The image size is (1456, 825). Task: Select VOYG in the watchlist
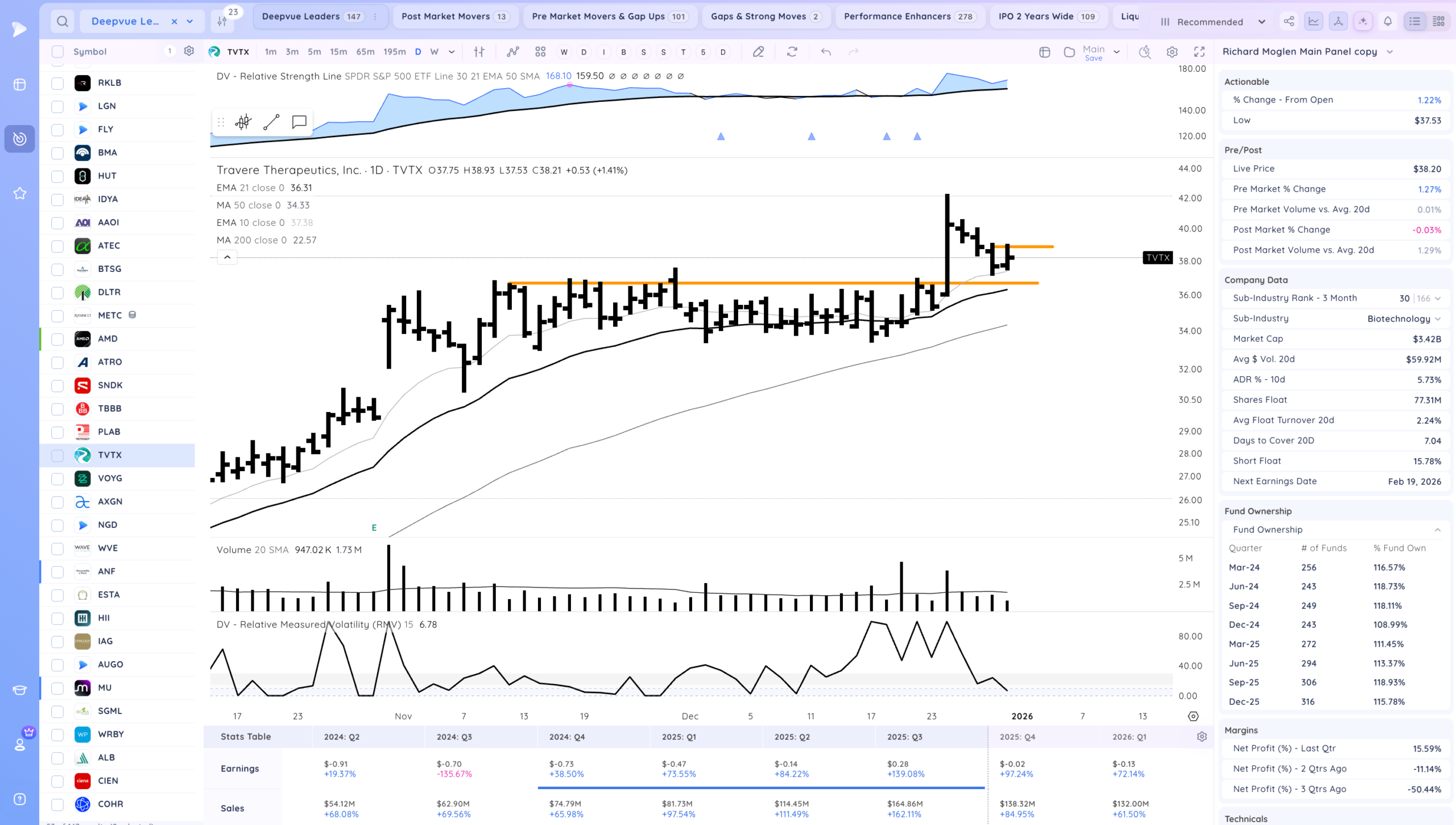[110, 478]
